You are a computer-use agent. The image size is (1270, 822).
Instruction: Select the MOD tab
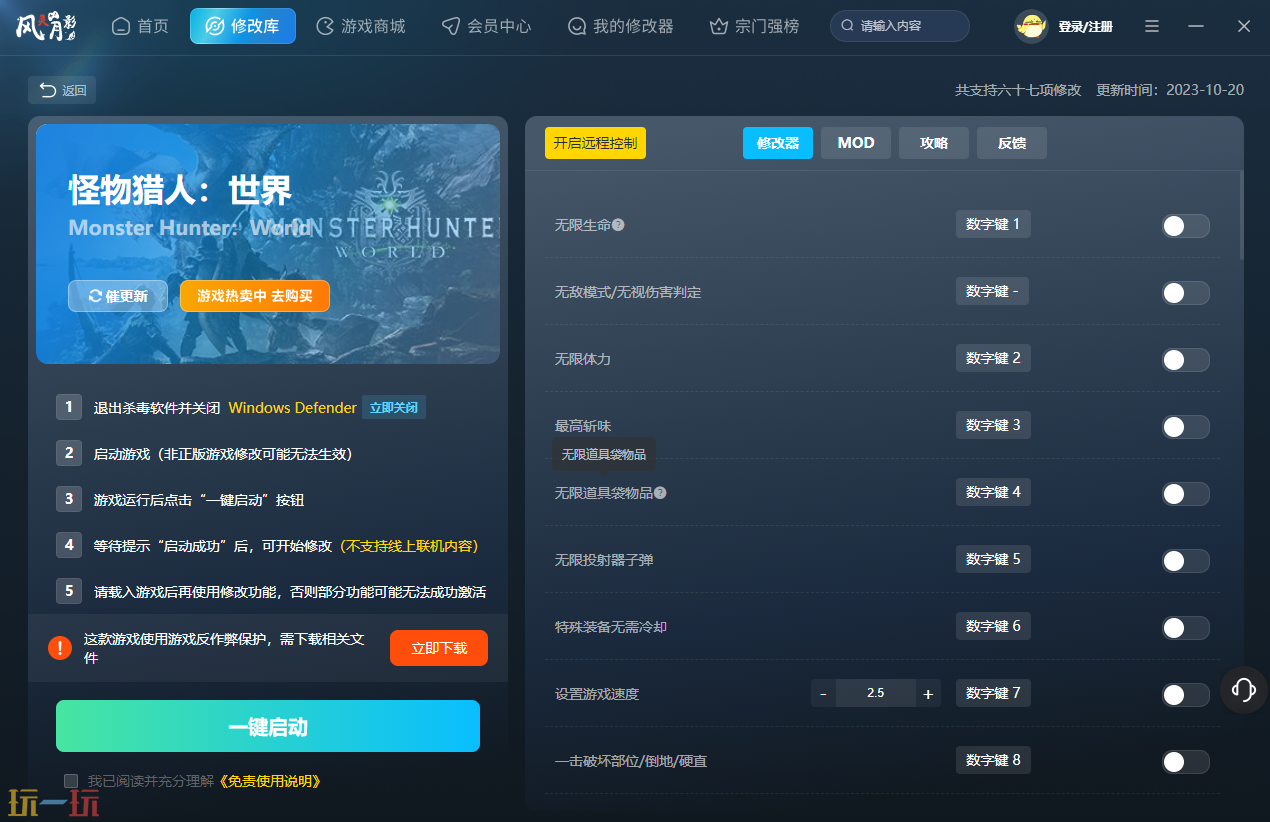856,143
